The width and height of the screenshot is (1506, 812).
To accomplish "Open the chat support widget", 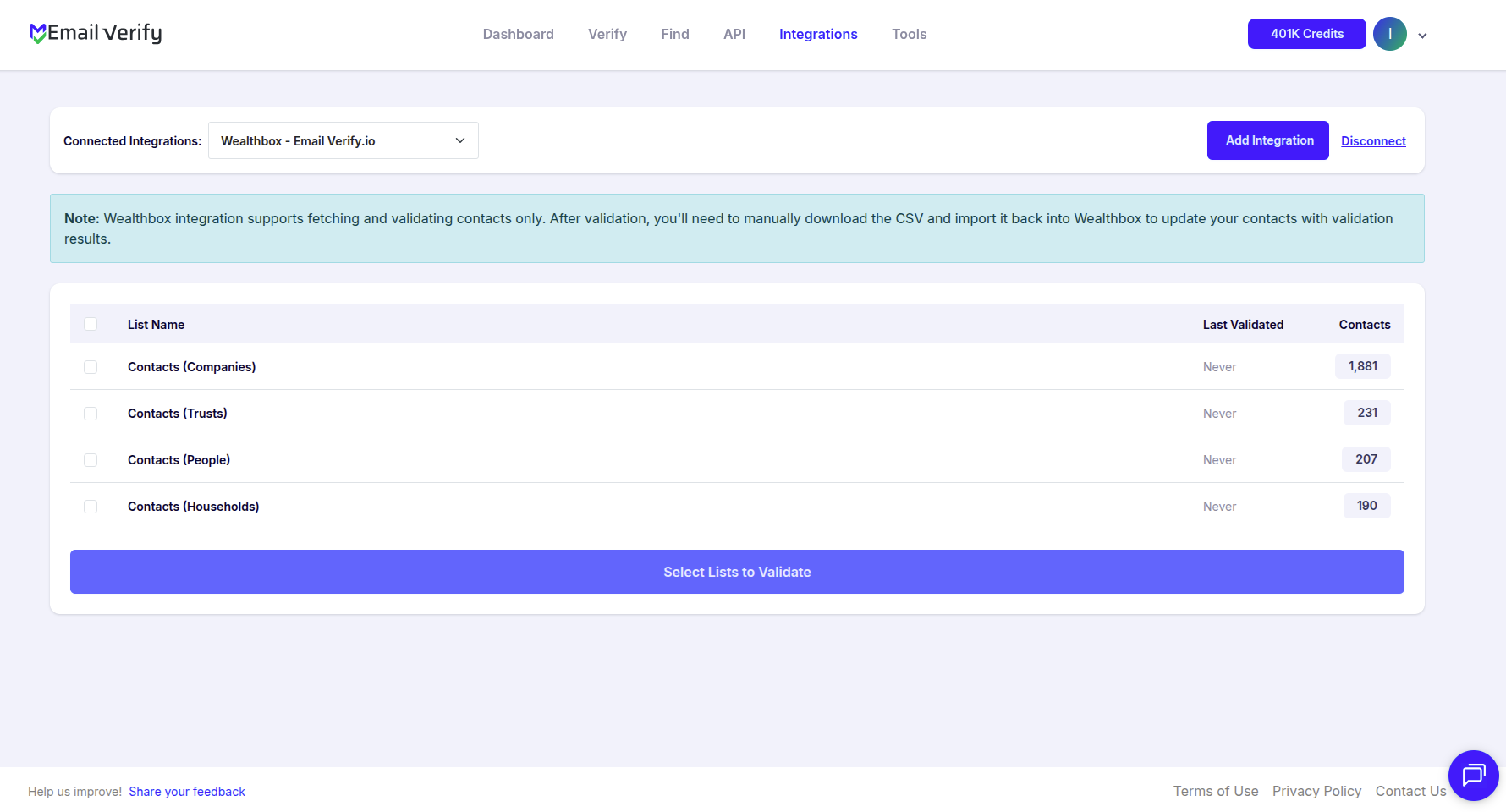I will pos(1473,775).
